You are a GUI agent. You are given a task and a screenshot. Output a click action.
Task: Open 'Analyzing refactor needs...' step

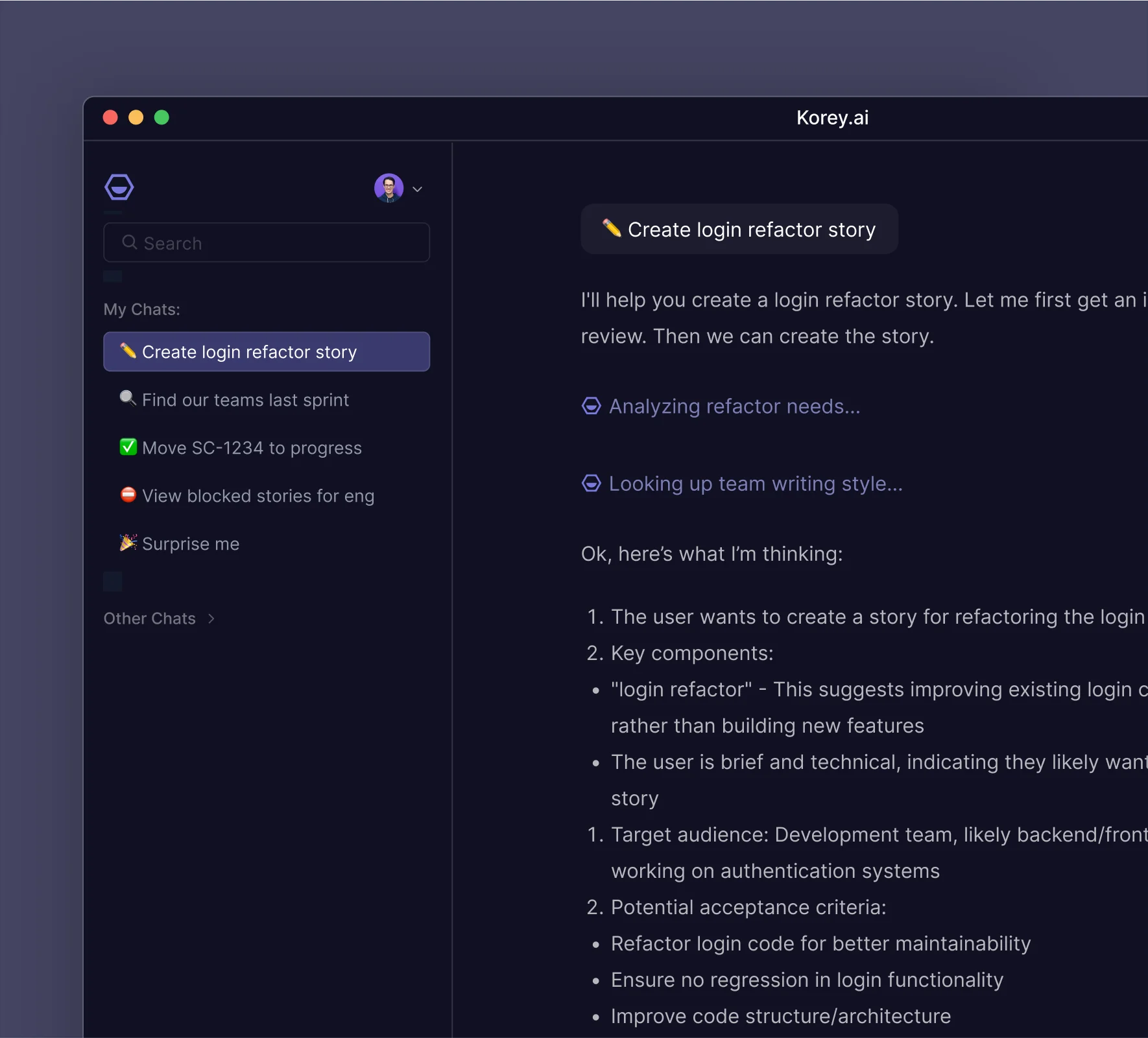pyautogui.click(x=721, y=406)
